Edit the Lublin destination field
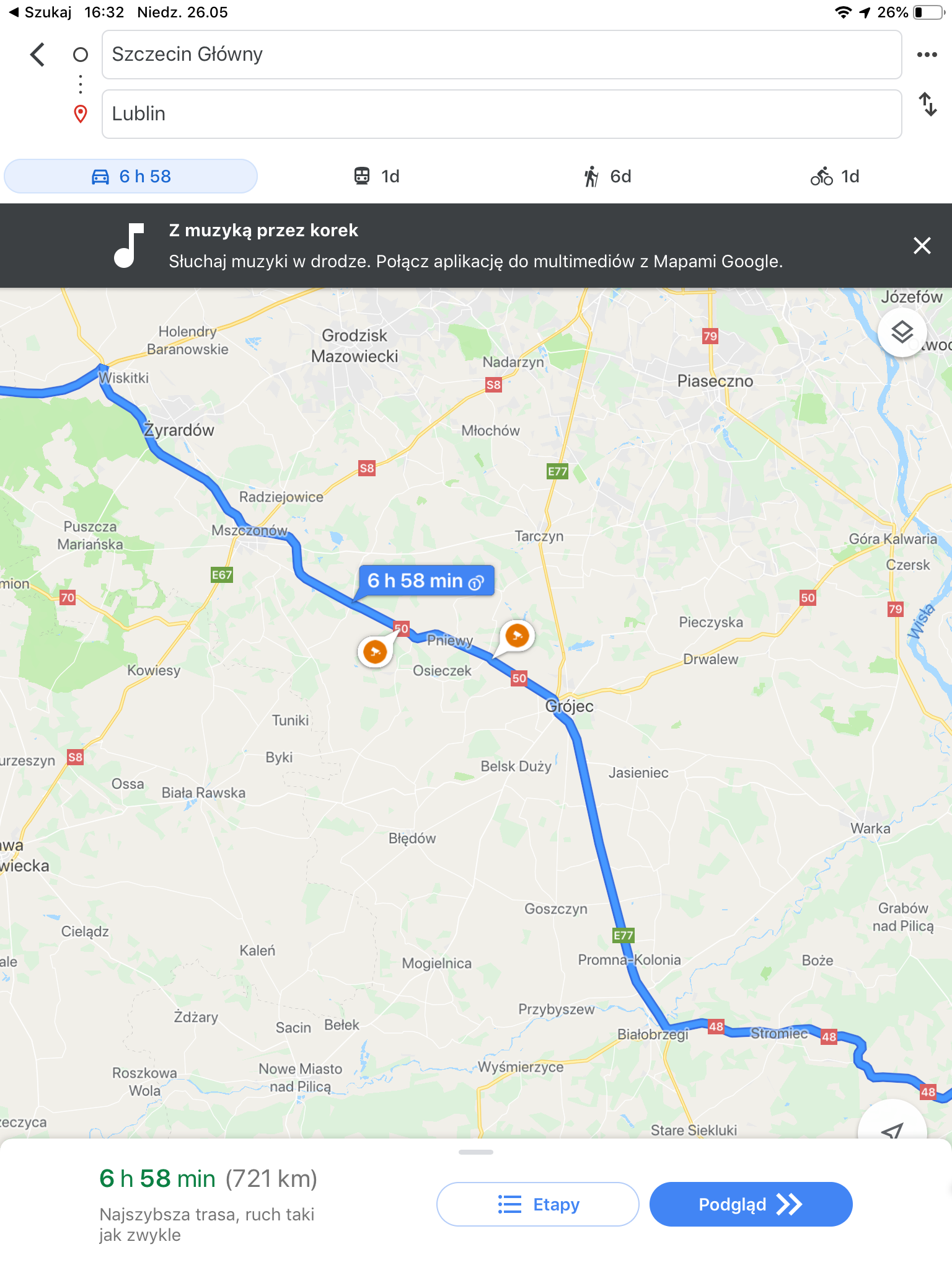This screenshot has height=1270, width=952. coord(501,114)
